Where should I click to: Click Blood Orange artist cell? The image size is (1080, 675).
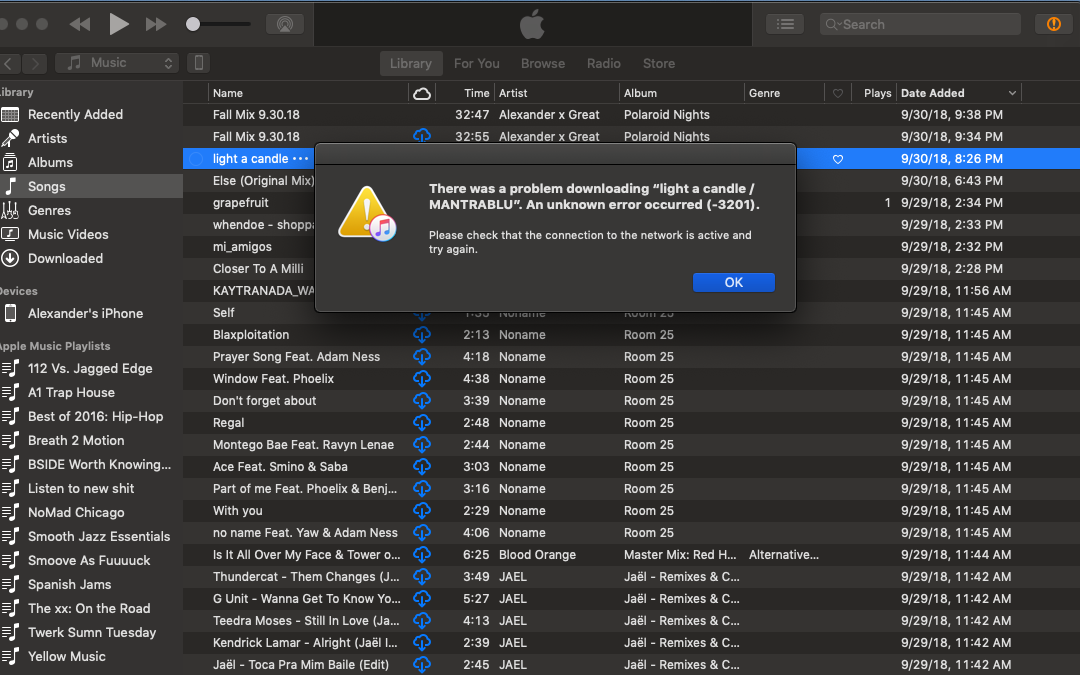coord(537,555)
